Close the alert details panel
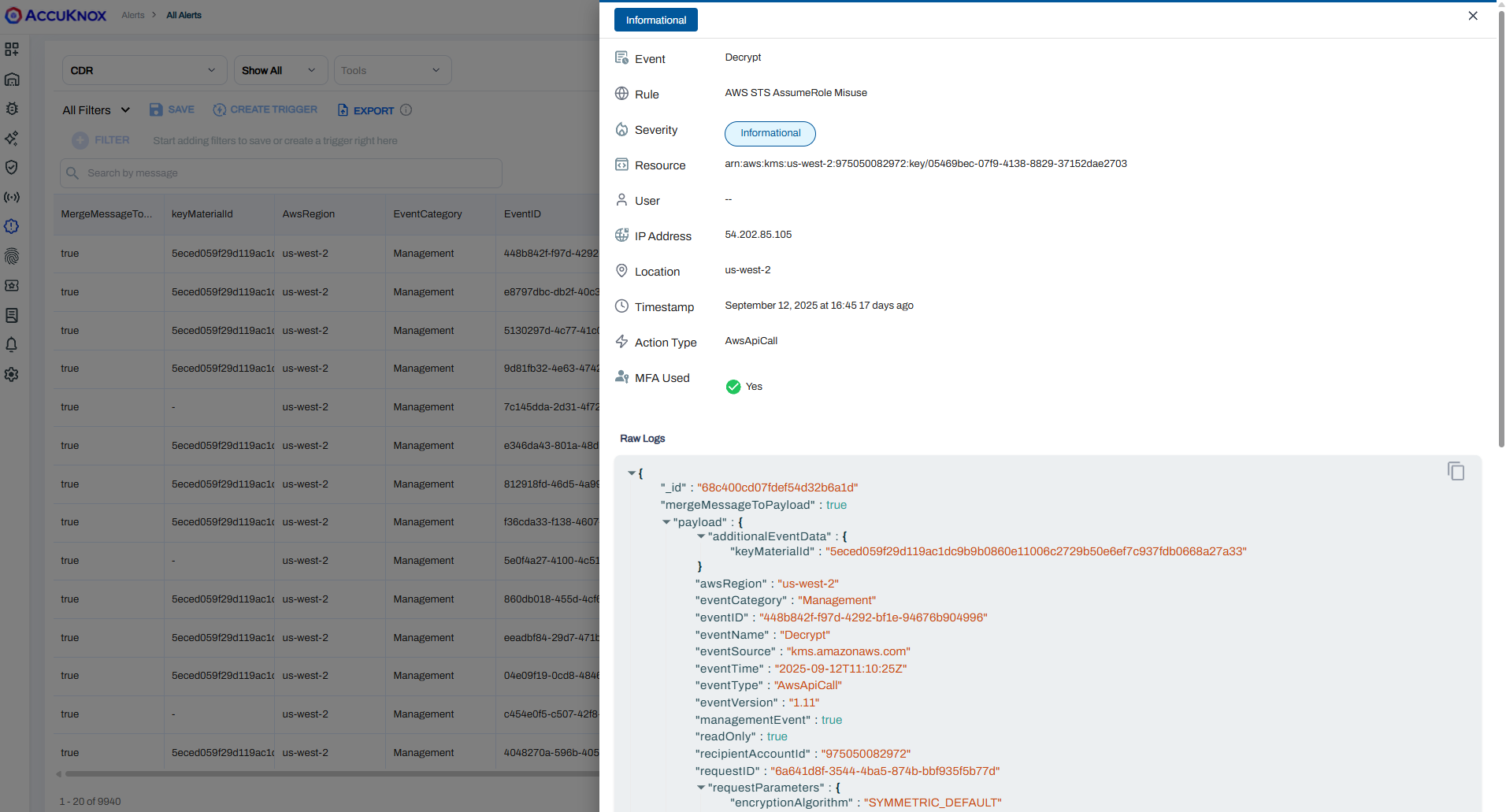This screenshot has width=1506, height=812. coord(1473,16)
